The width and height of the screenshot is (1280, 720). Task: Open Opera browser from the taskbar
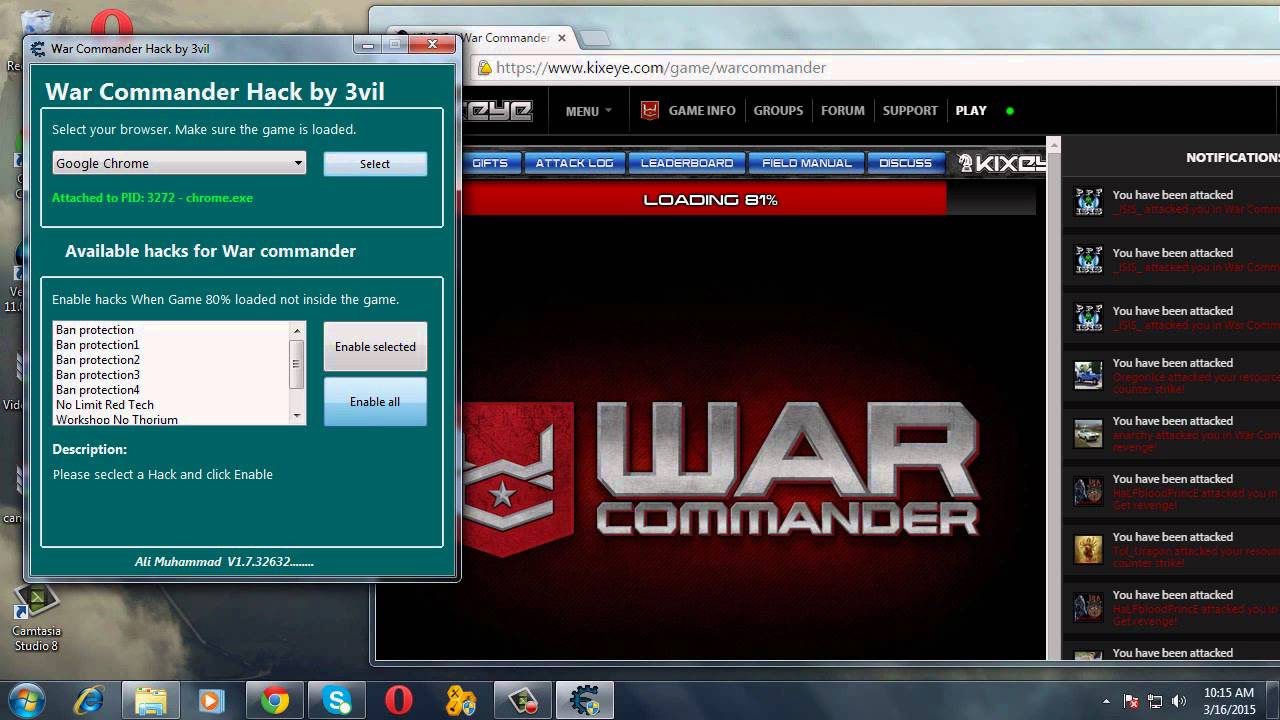point(399,700)
